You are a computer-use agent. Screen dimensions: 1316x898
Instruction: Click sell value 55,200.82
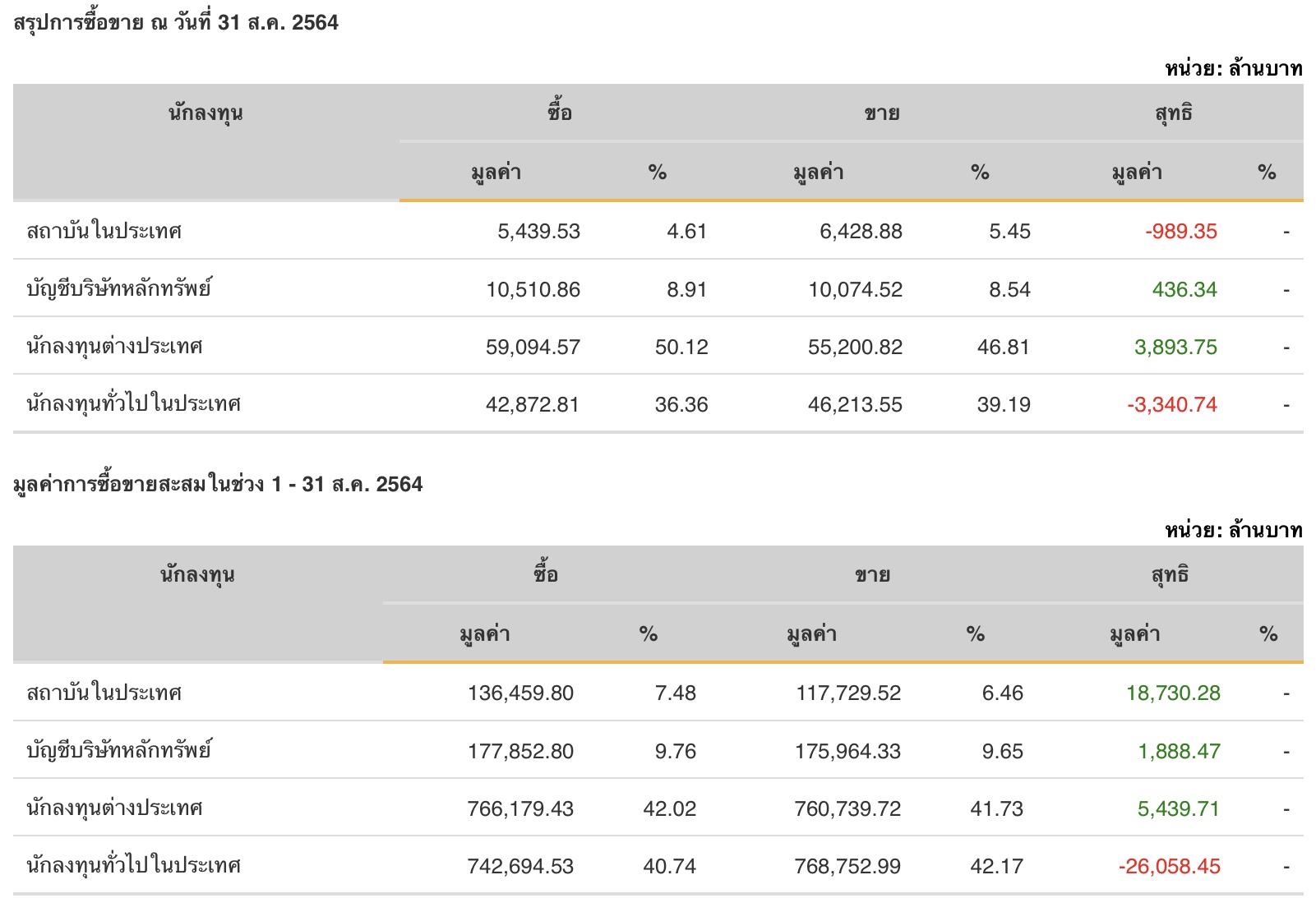tap(855, 348)
